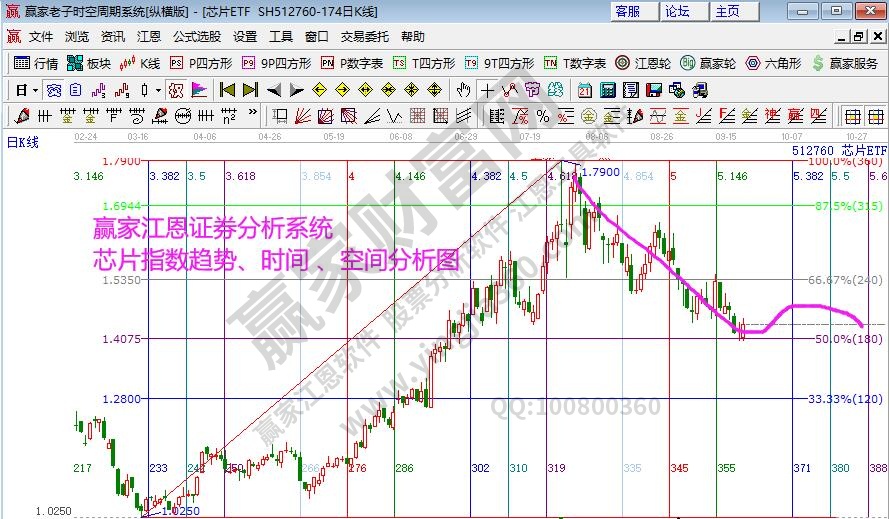Click the 论坛 forum button
Screen dimensions: 889x519
coord(678,11)
